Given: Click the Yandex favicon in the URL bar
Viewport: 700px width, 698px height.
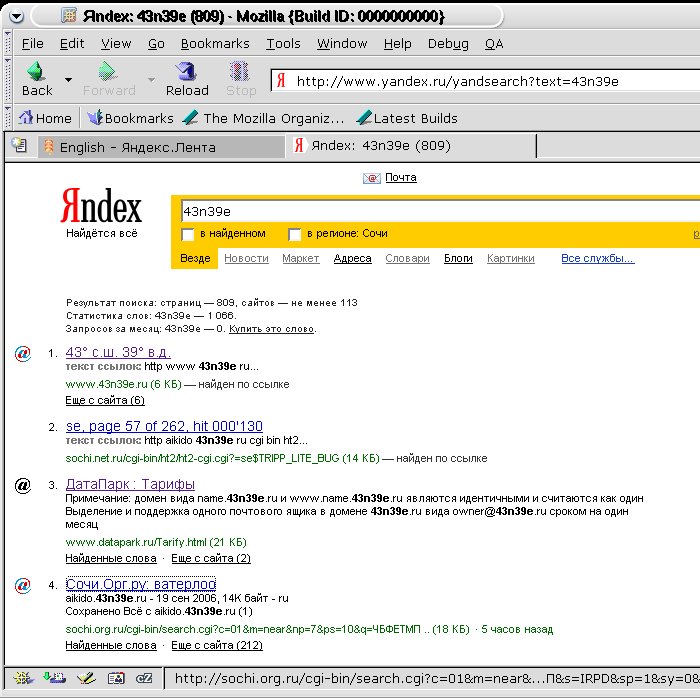Looking at the screenshot, I should 281,81.
